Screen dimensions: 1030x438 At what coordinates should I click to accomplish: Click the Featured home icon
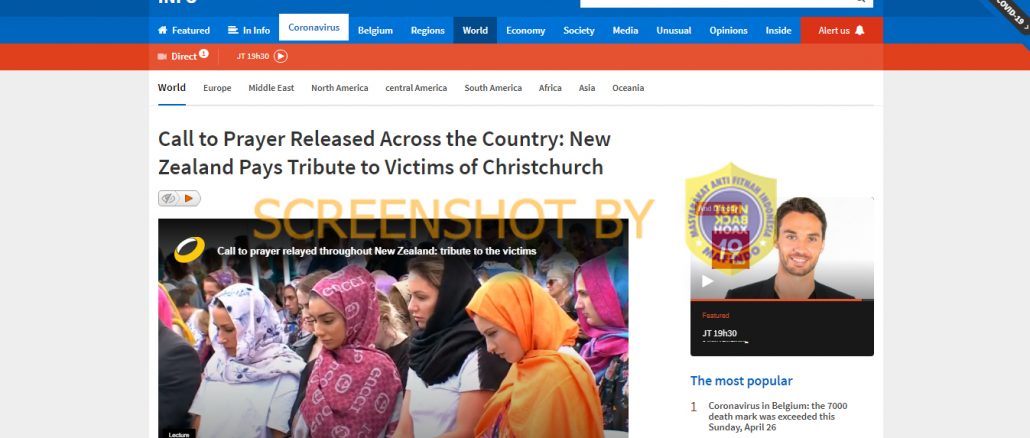coord(162,30)
